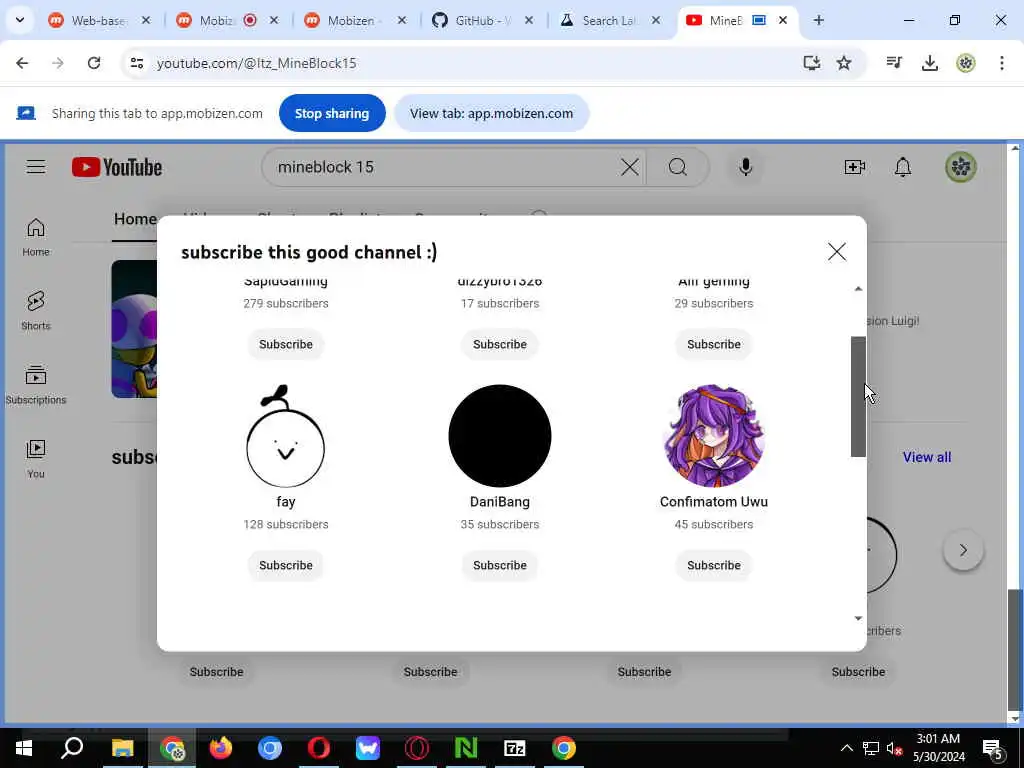Click the fay channel name
Image resolution: width=1024 pixels, height=768 pixels.
click(285, 502)
